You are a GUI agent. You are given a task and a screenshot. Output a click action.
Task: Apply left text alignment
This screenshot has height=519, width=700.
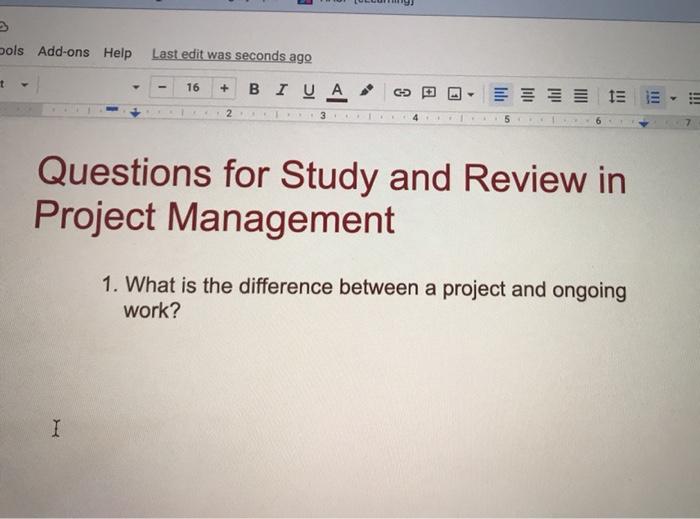tap(499, 96)
